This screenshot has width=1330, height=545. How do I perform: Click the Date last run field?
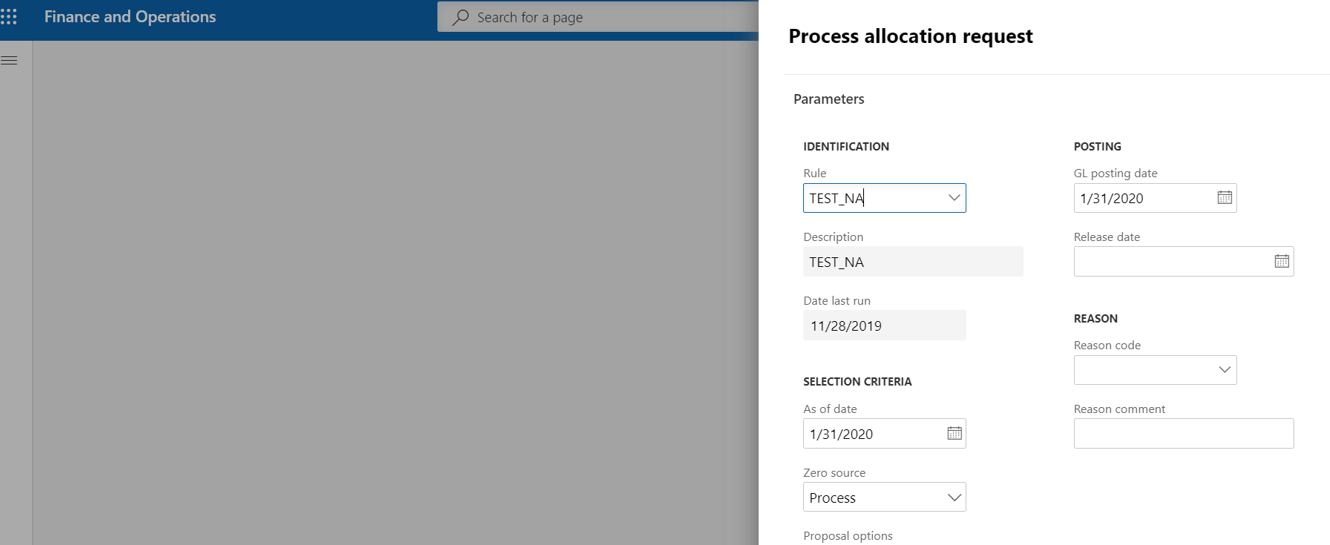click(884, 326)
